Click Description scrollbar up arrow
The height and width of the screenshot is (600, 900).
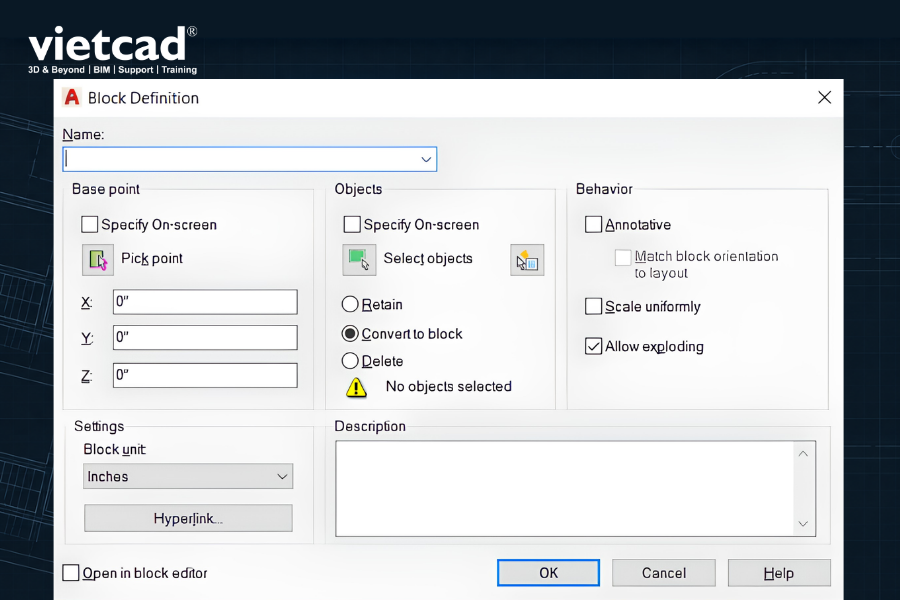[803, 454]
